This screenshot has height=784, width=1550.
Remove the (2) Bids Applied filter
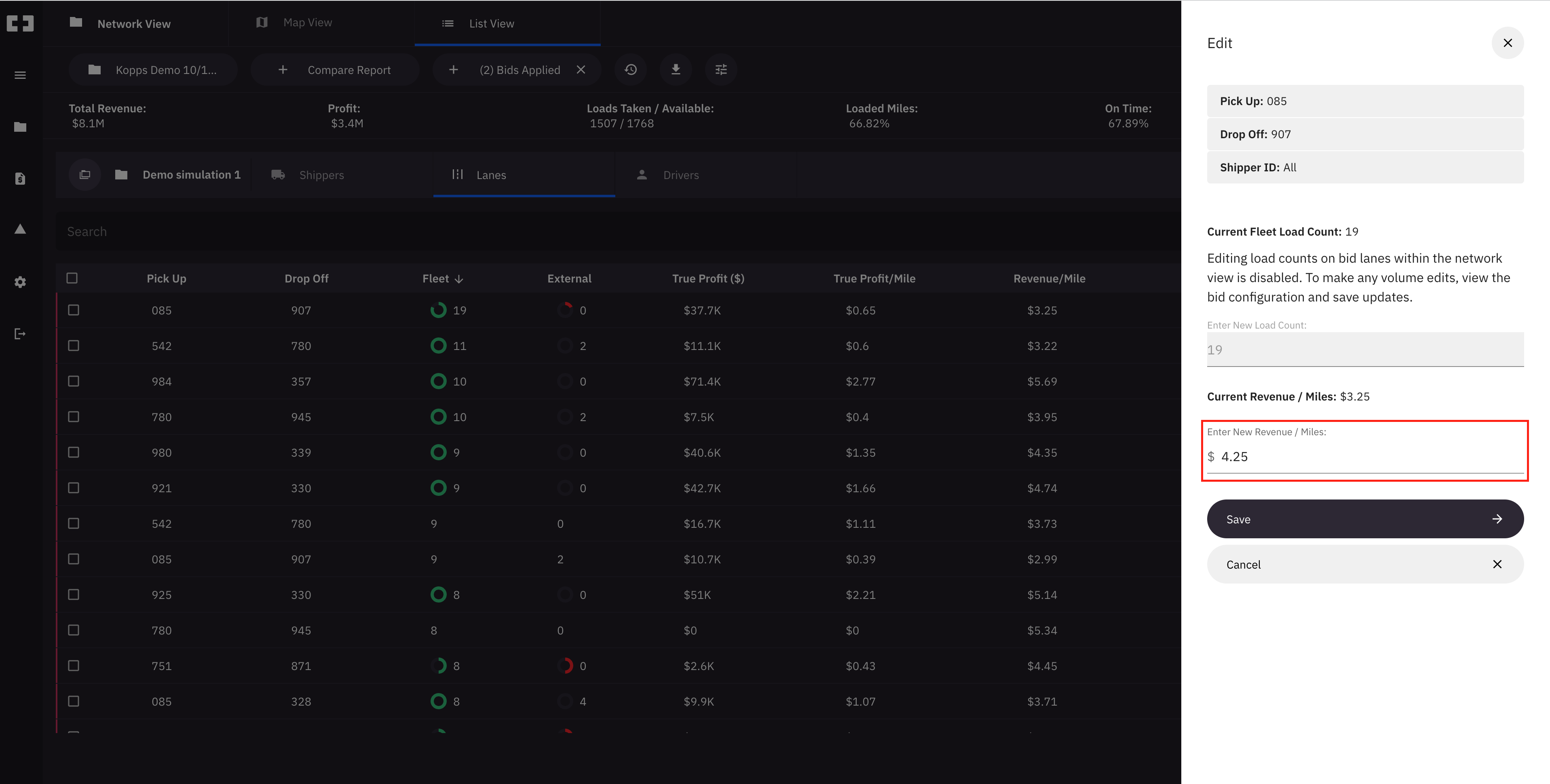581,69
